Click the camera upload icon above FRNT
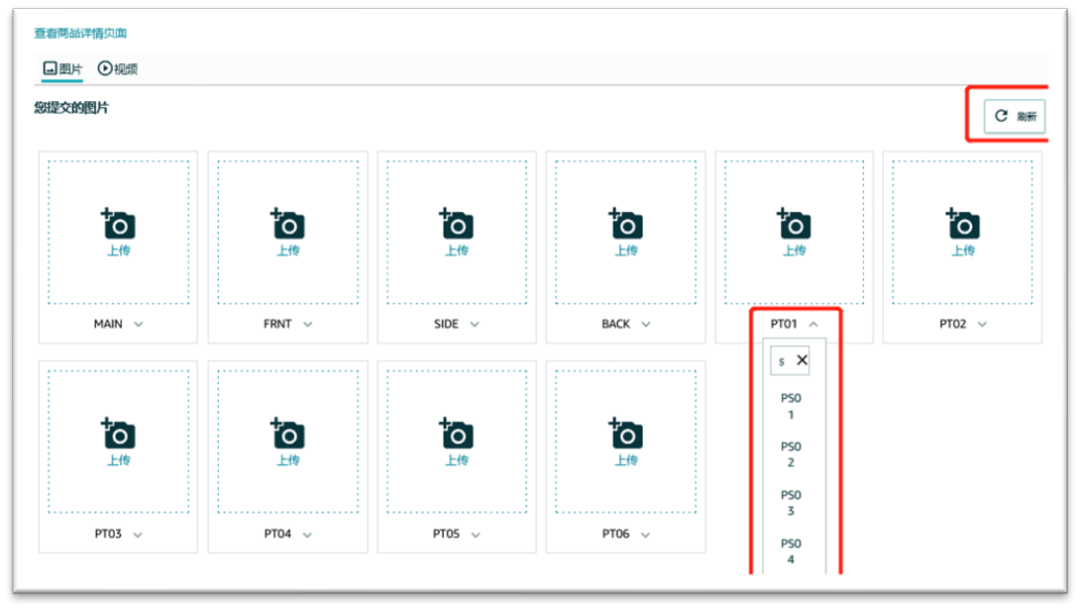The width and height of the screenshot is (1080, 610). click(288, 224)
